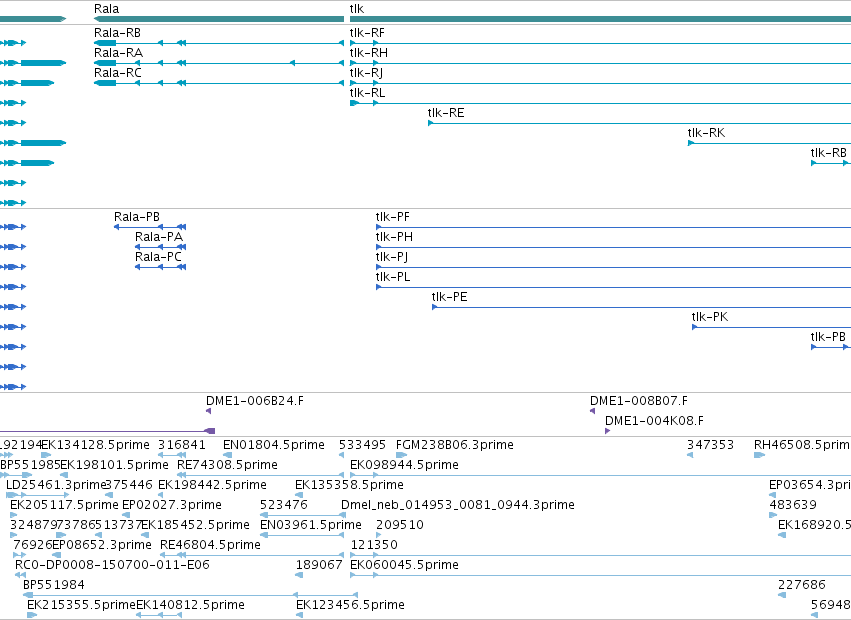Pick the tlk-PF protein feature
Image resolution: width=851 pixels, height=620 pixels.
coord(393,217)
